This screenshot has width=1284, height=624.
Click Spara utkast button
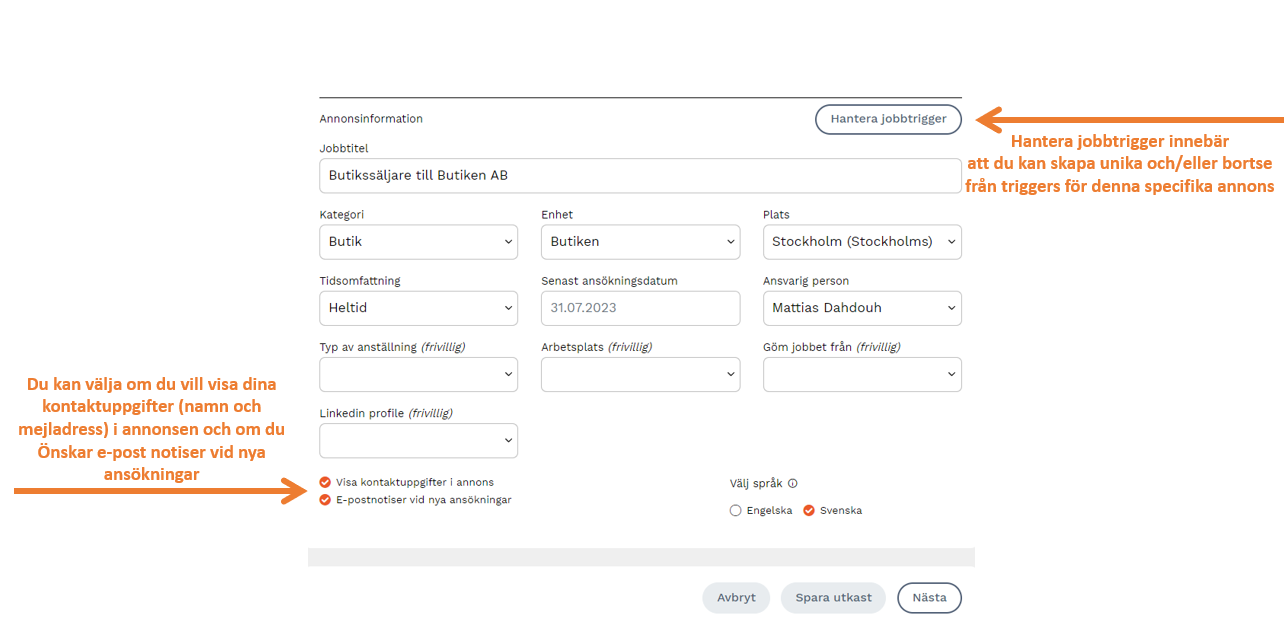833,598
